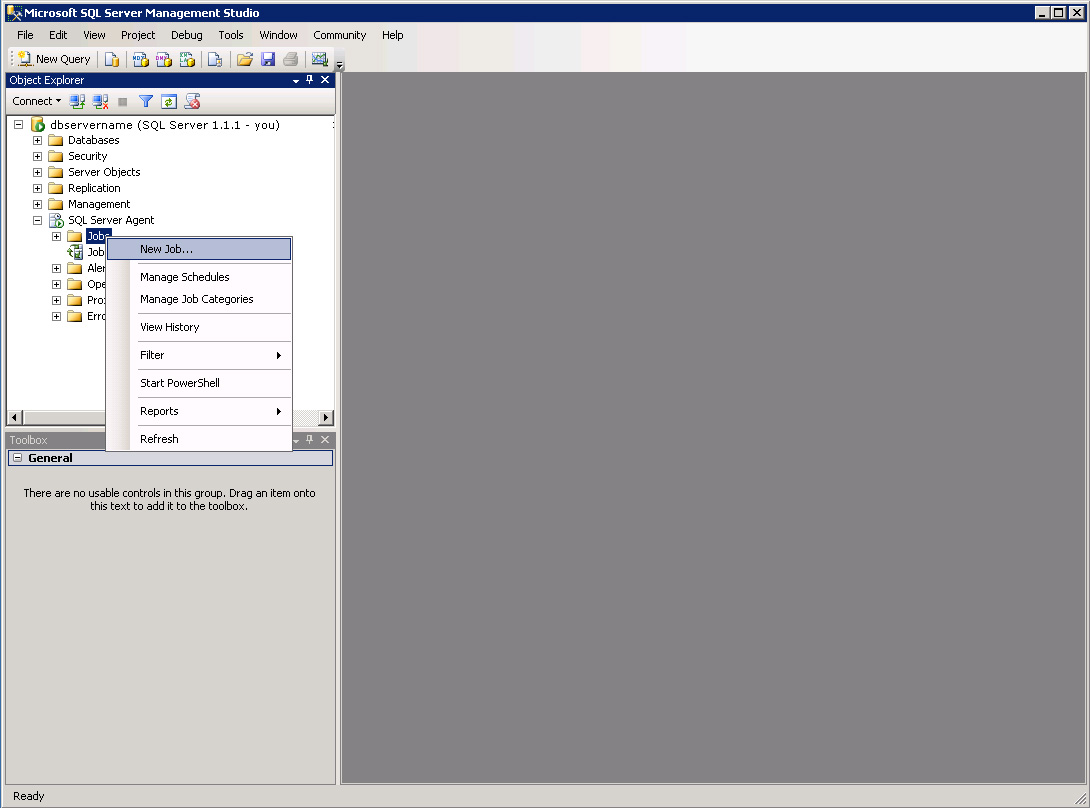Screen dimensions: 1090x808
Task: Open the Community menu
Action: coord(339,35)
